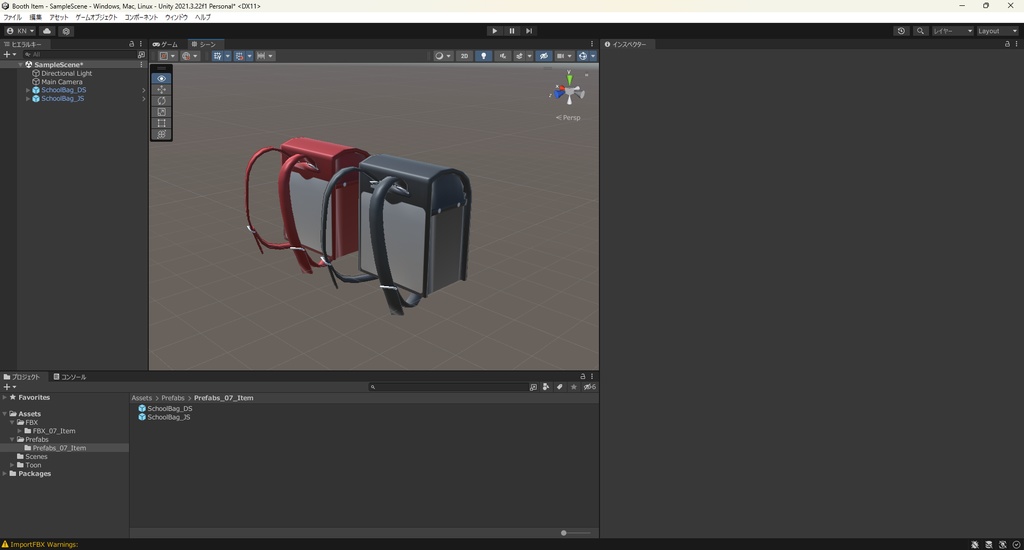Screen dimensions: 1024x550
Task: Open the gizmos dropdown arrow
Action: 593,56
